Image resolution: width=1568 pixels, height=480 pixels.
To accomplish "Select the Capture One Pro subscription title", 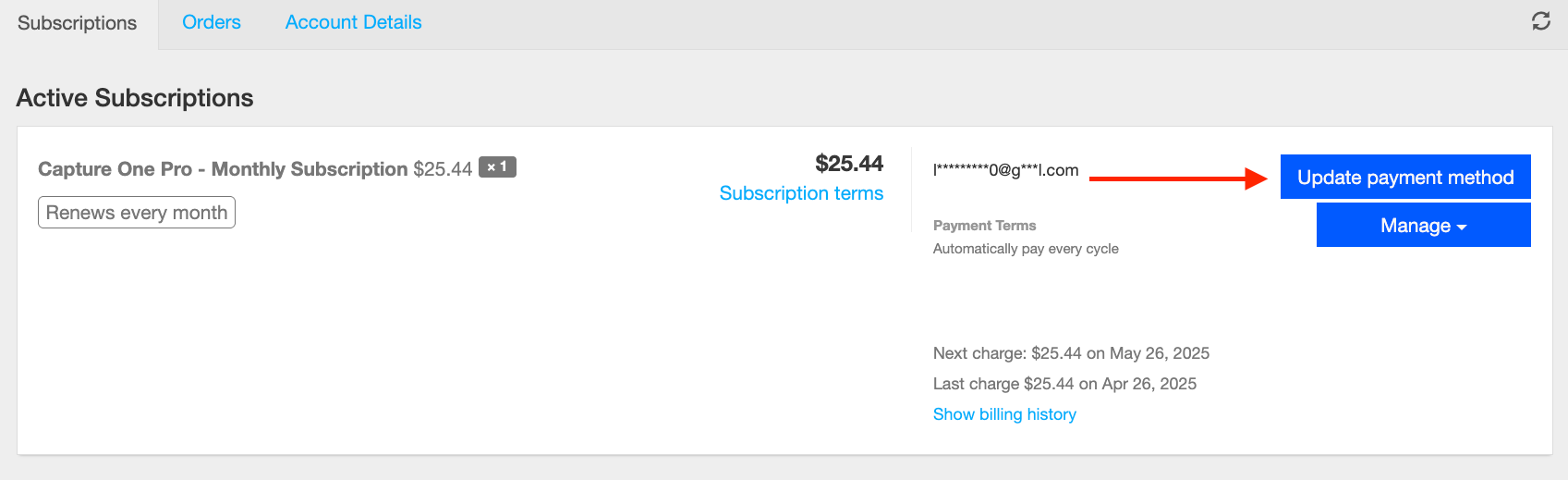I will [x=223, y=169].
